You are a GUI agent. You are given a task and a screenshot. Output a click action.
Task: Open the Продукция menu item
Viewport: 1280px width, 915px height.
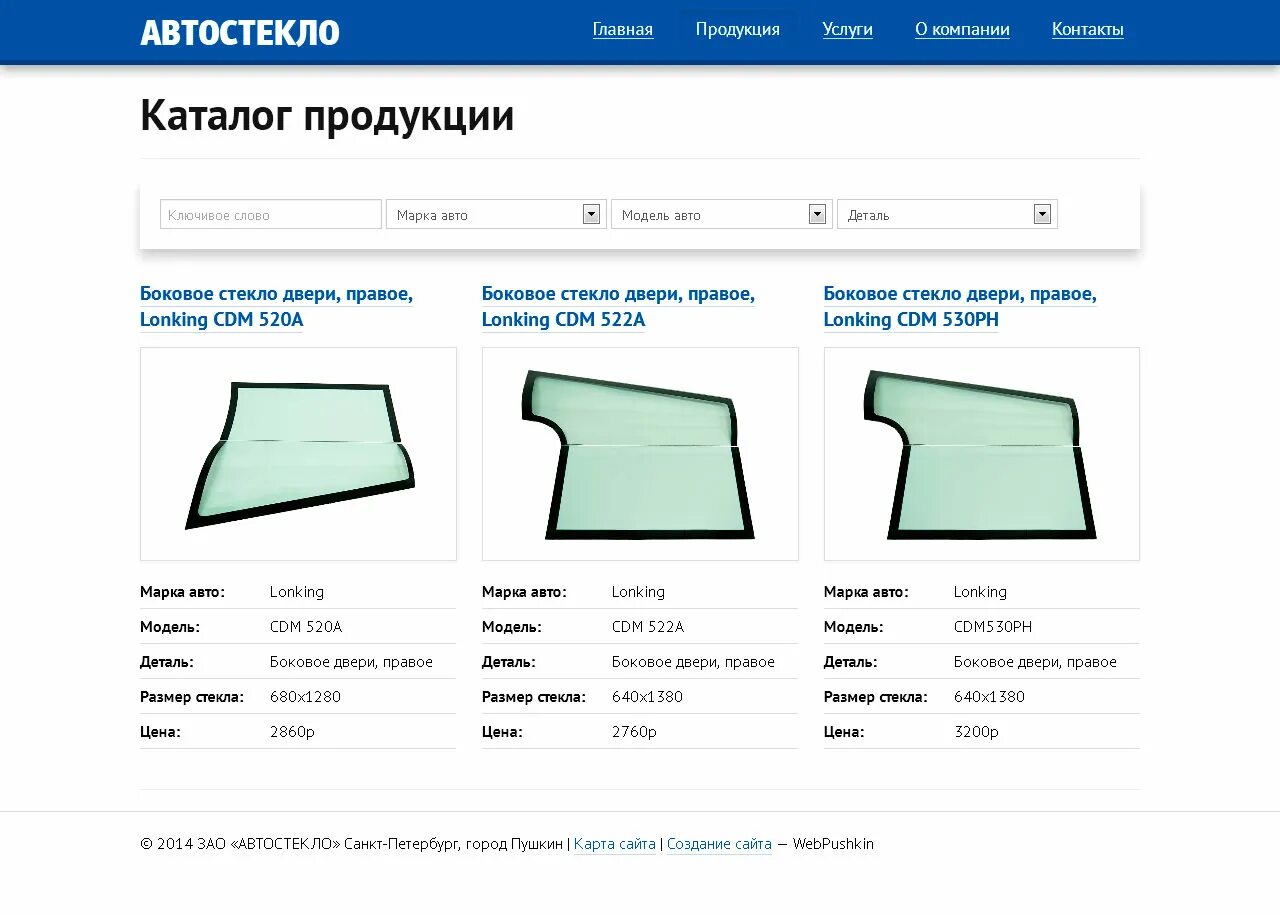(x=738, y=29)
